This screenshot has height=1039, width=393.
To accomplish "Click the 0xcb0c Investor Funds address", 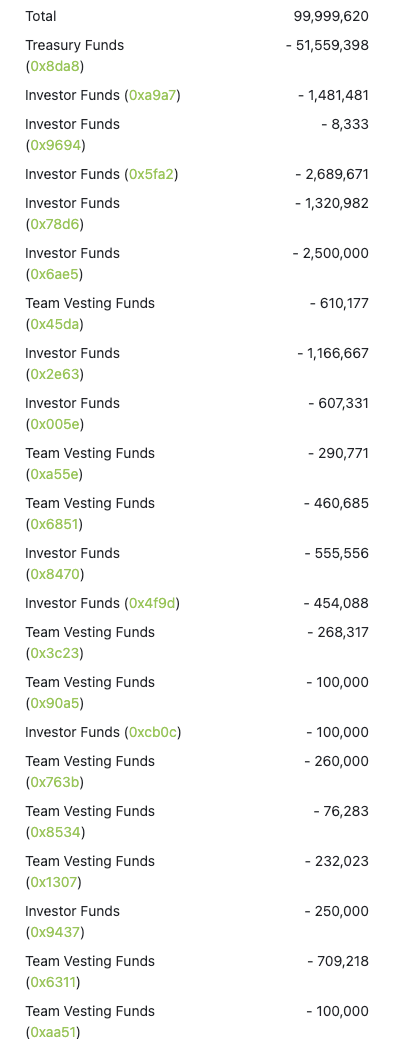I will pyautogui.click(x=153, y=732).
